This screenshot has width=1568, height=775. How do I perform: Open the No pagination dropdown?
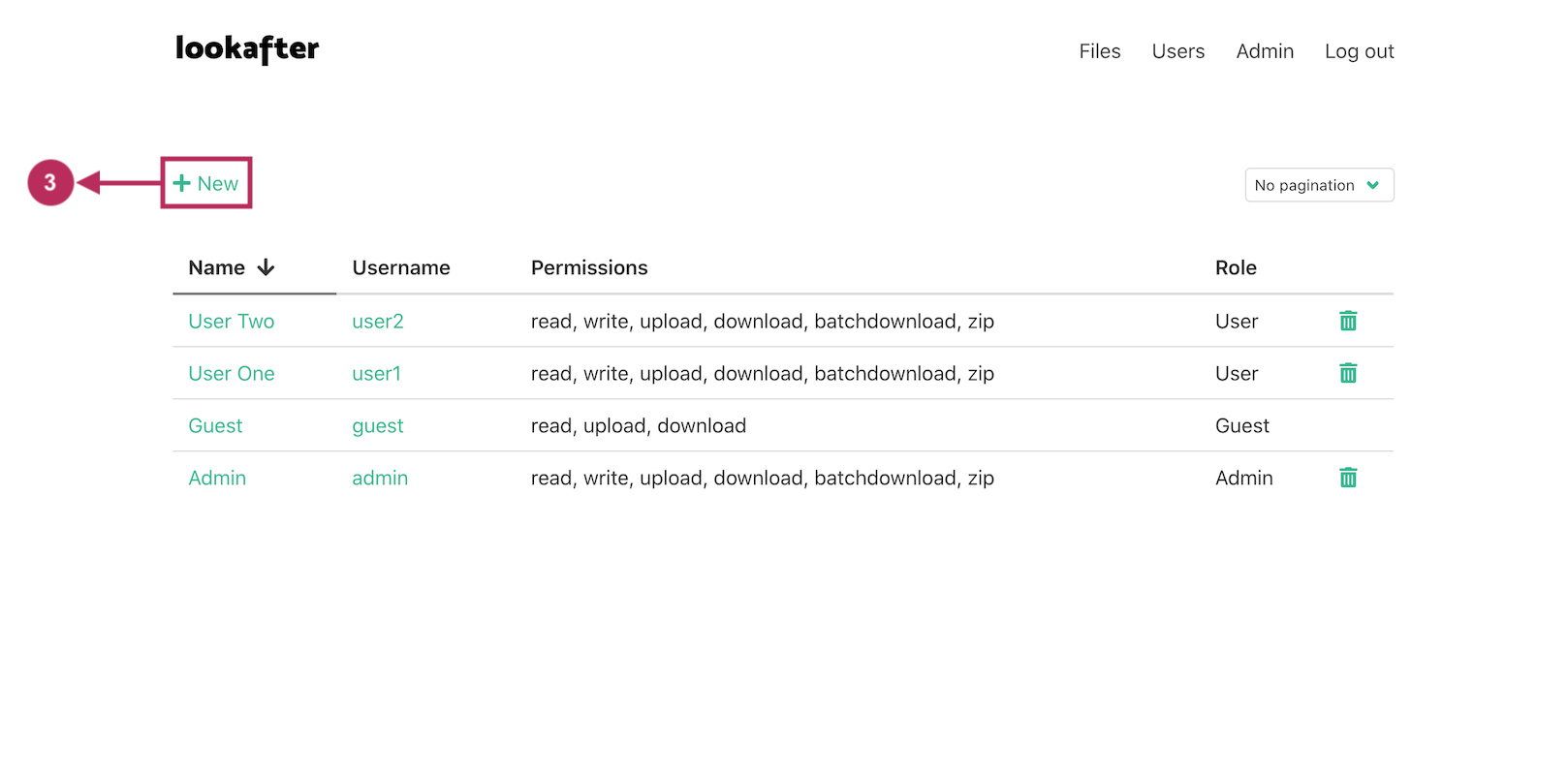click(x=1318, y=185)
